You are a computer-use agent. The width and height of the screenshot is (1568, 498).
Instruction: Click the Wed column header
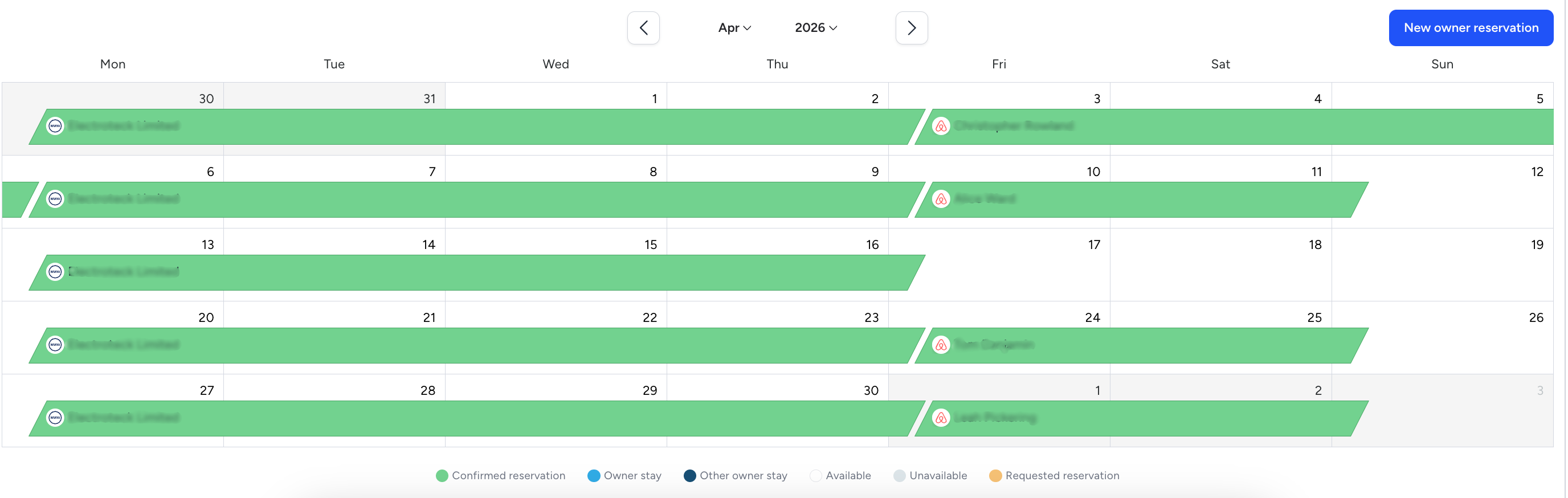click(x=556, y=64)
